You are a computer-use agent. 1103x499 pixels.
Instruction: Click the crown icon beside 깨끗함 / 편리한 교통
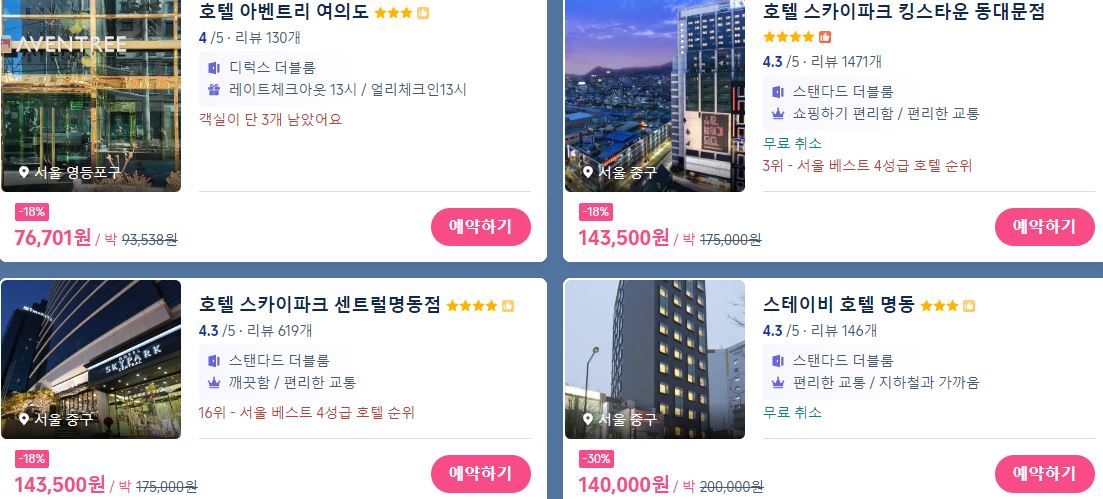coord(214,383)
